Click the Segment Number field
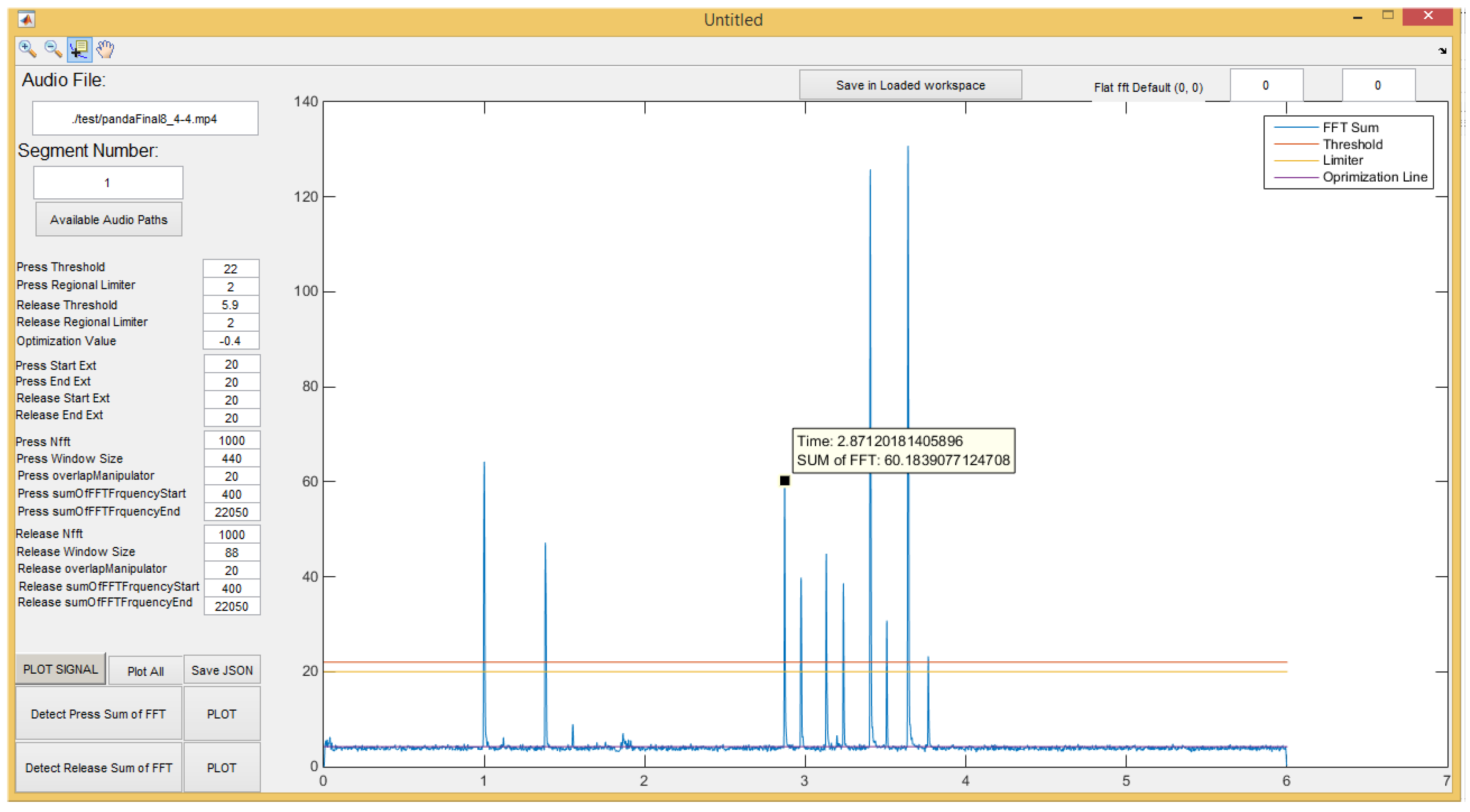 tap(108, 182)
